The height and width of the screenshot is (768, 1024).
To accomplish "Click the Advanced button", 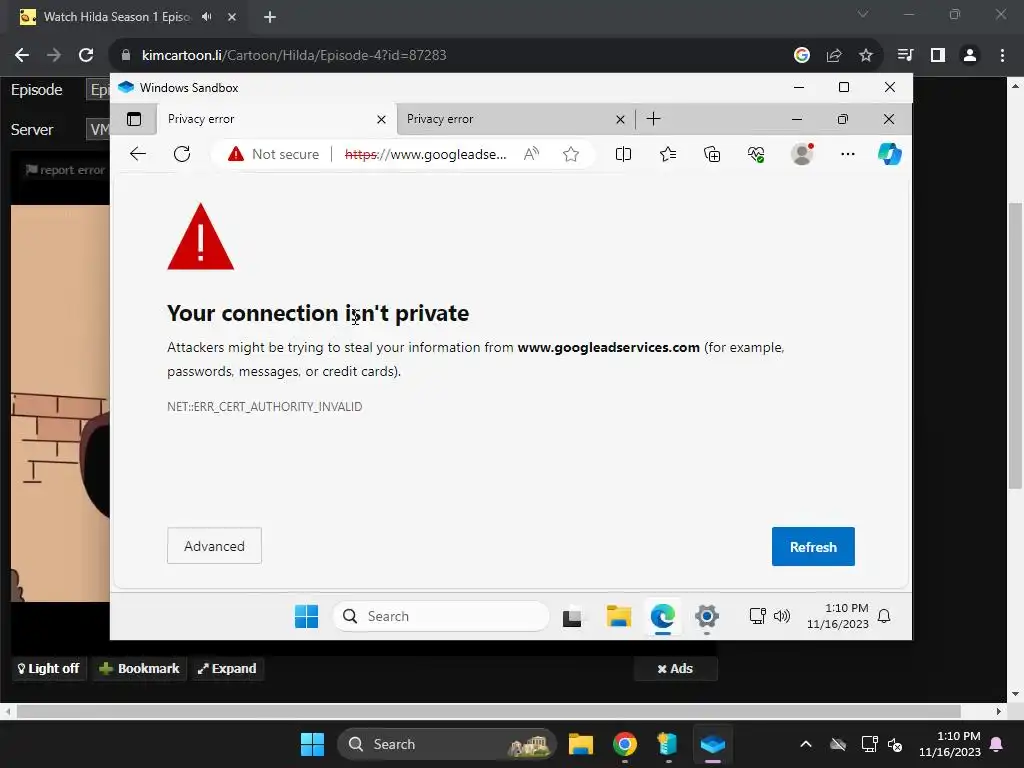I will [214, 546].
